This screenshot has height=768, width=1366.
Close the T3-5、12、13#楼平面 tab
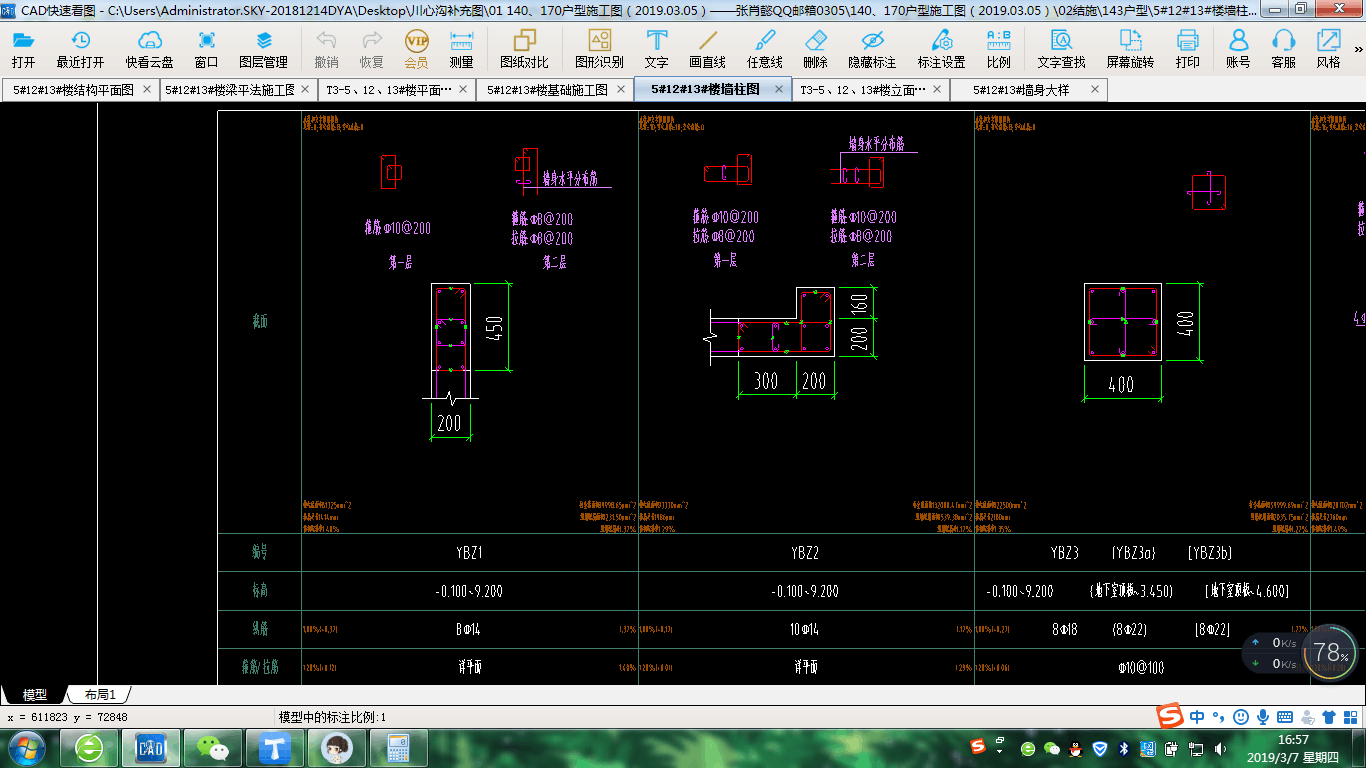(463, 89)
